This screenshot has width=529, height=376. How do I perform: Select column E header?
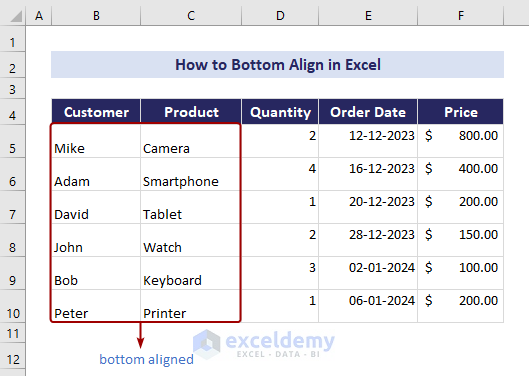[368, 16]
